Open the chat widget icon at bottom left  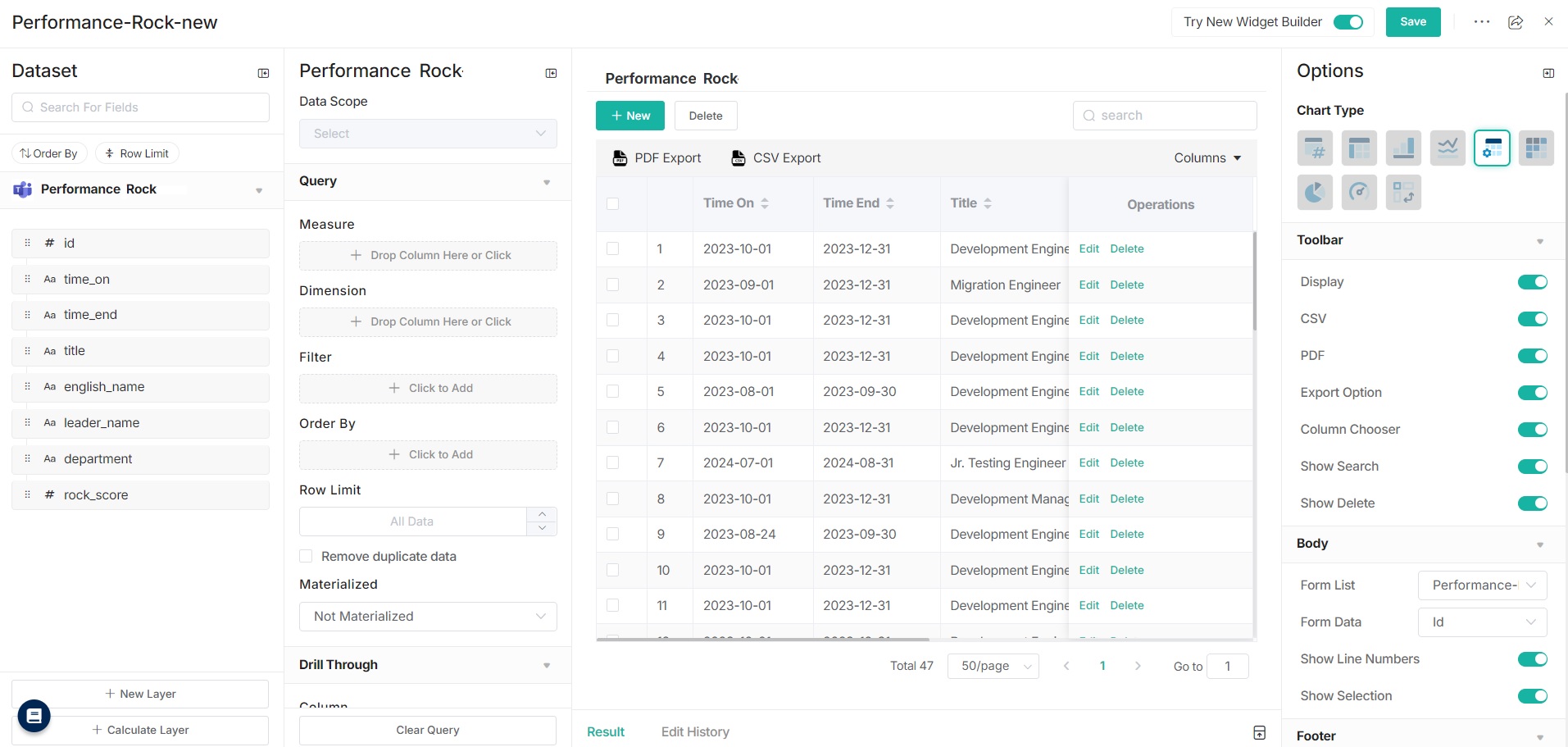point(34,716)
